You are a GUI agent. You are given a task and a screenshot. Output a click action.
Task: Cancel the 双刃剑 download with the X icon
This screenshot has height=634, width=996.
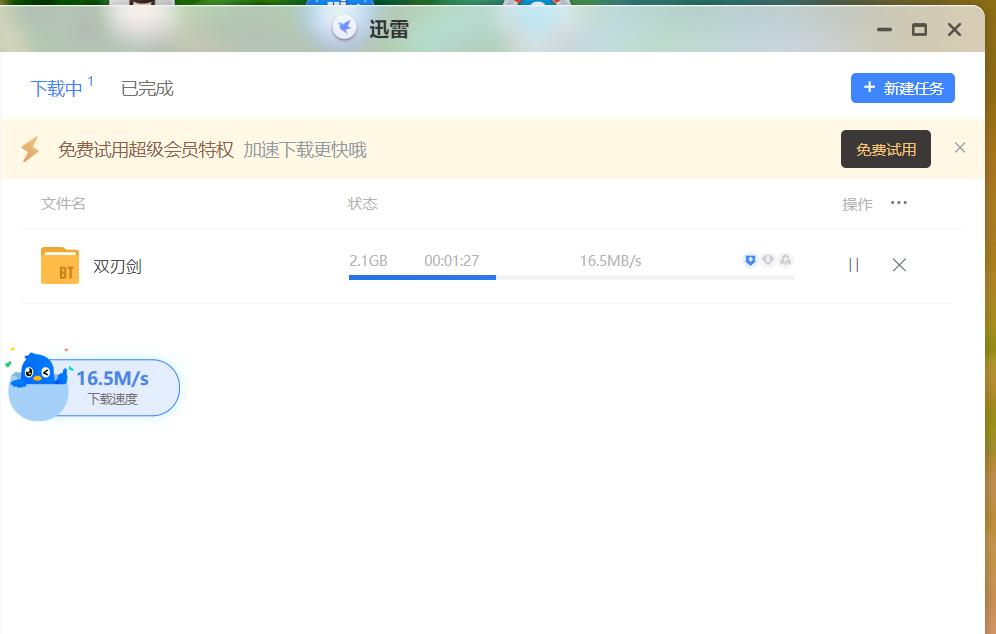(x=899, y=265)
